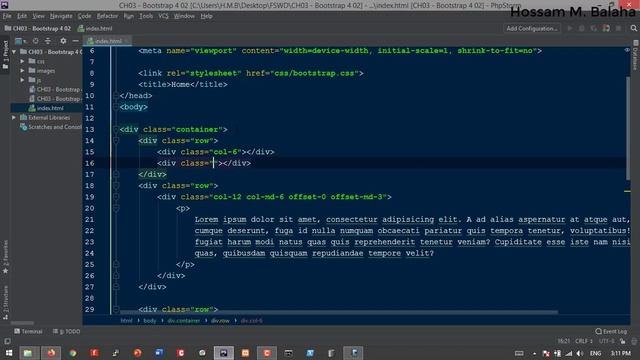Click the Run with Coverage icon

tap(593, 28)
